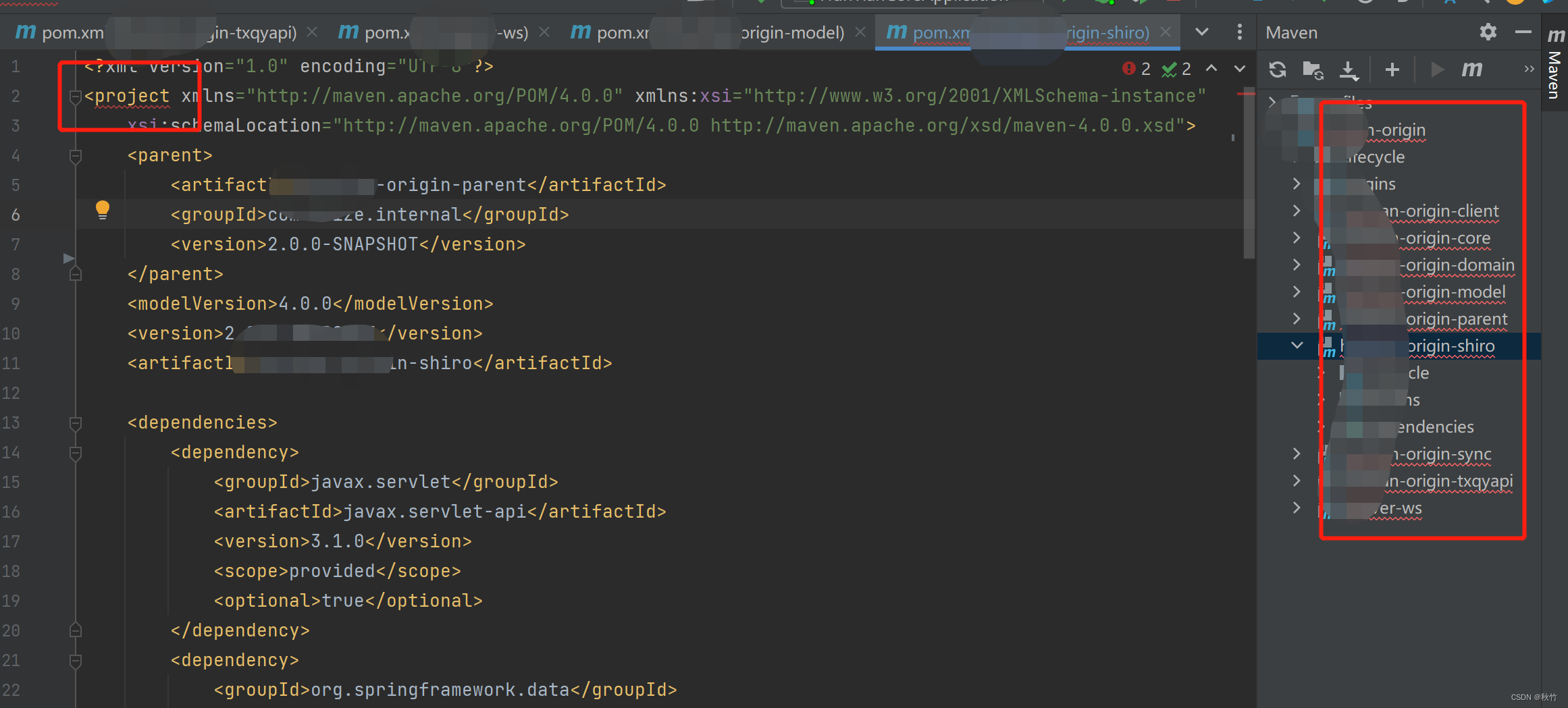Close the origin-model pom tab
Image resolution: width=1568 pixels, height=708 pixels.
coord(860,32)
